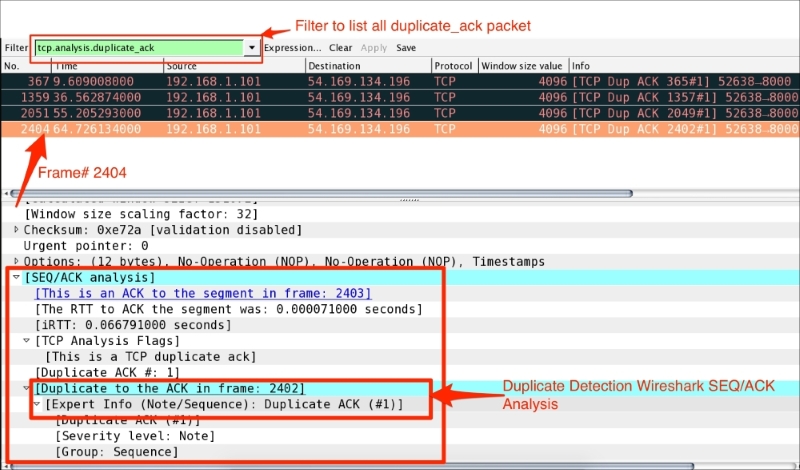The image size is (800, 470).
Task: Click the tcp.analysis.duplicate_ack filter field
Action: tap(139, 48)
